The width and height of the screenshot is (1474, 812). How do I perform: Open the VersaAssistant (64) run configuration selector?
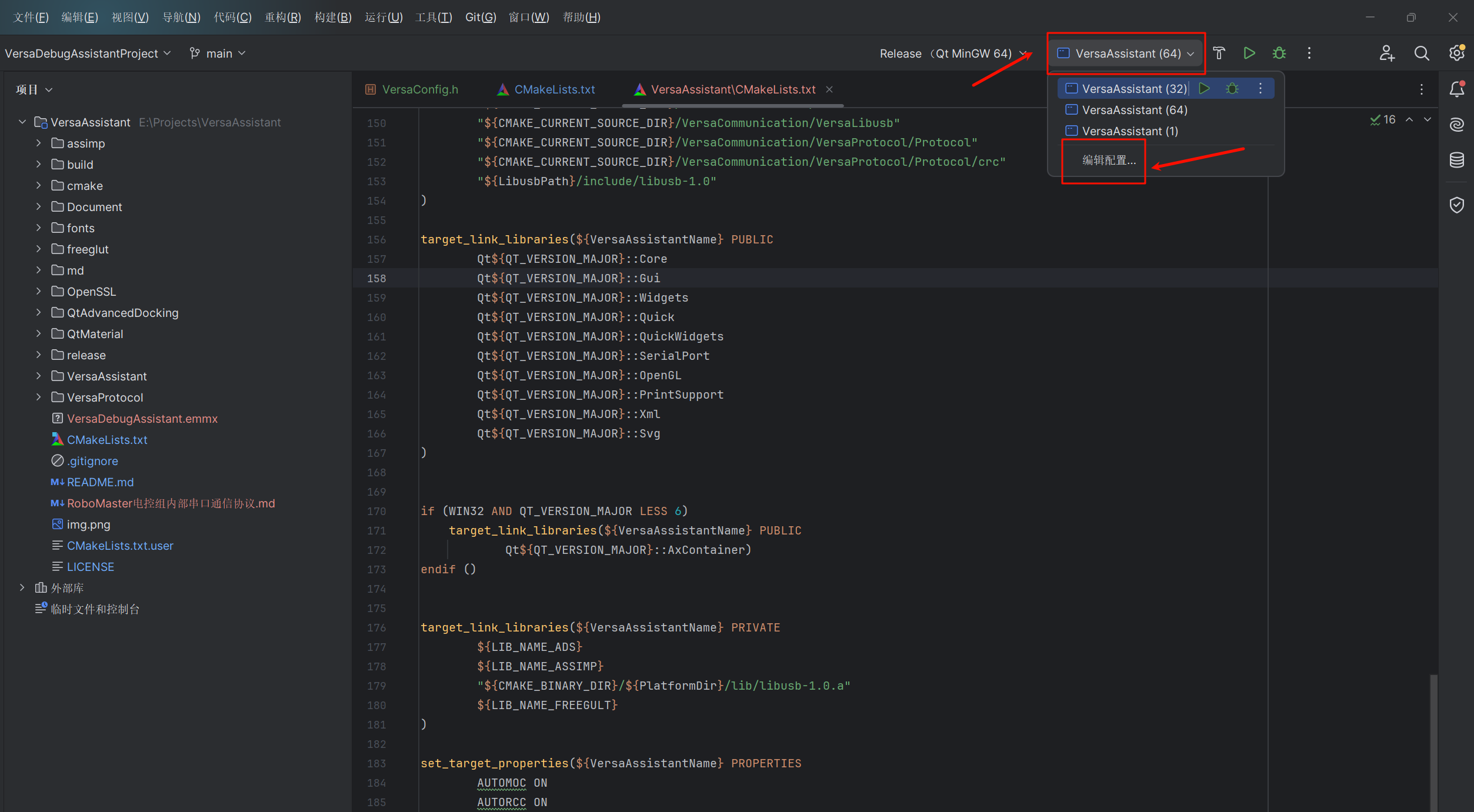pos(1125,54)
